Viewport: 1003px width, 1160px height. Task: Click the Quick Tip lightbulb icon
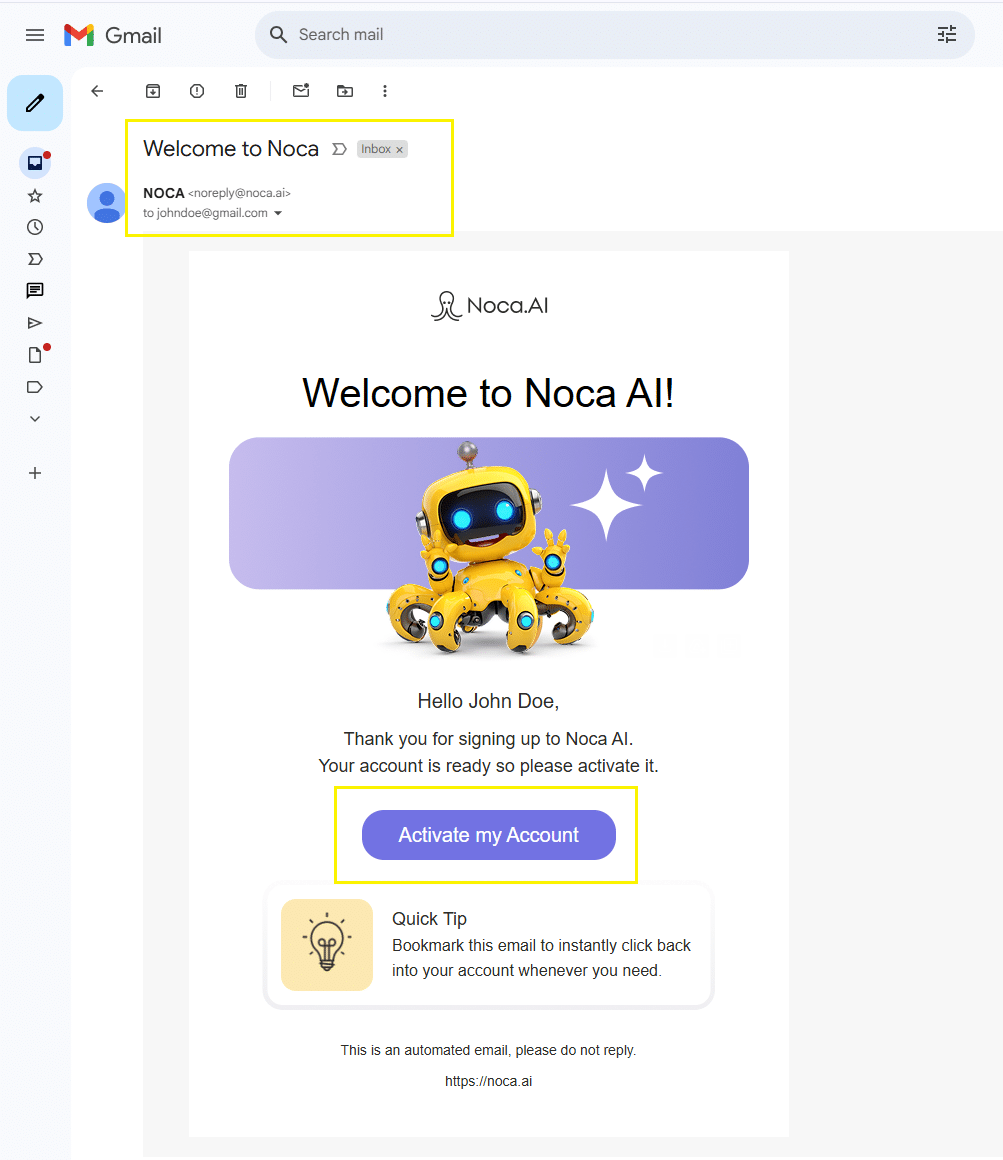point(327,945)
